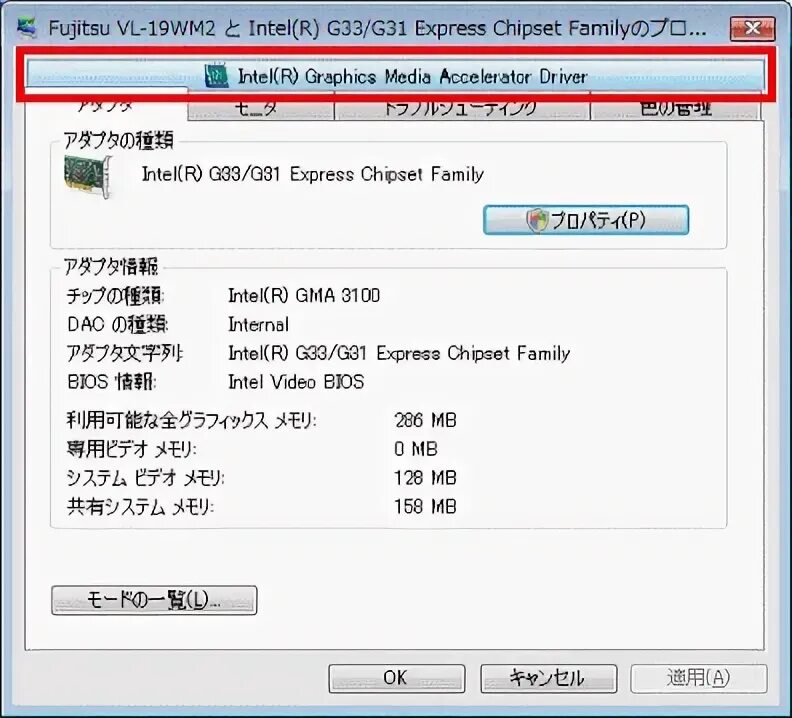The width and height of the screenshot is (792, 718).
Task: Click the shield icon on プロパティ button
Action: click(537, 220)
